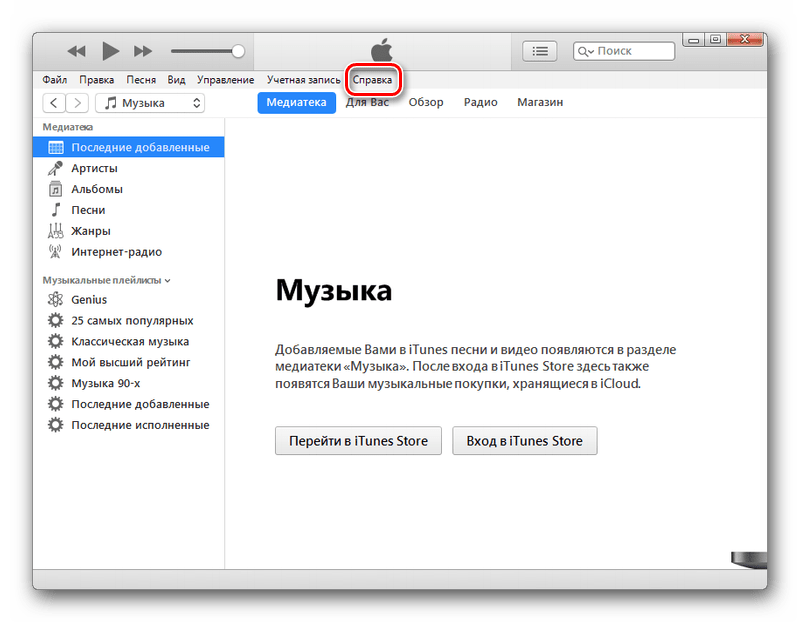Select Жанры in the sidebar
Screen dimensions: 800x622
pyautogui.click(x=129, y=231)
